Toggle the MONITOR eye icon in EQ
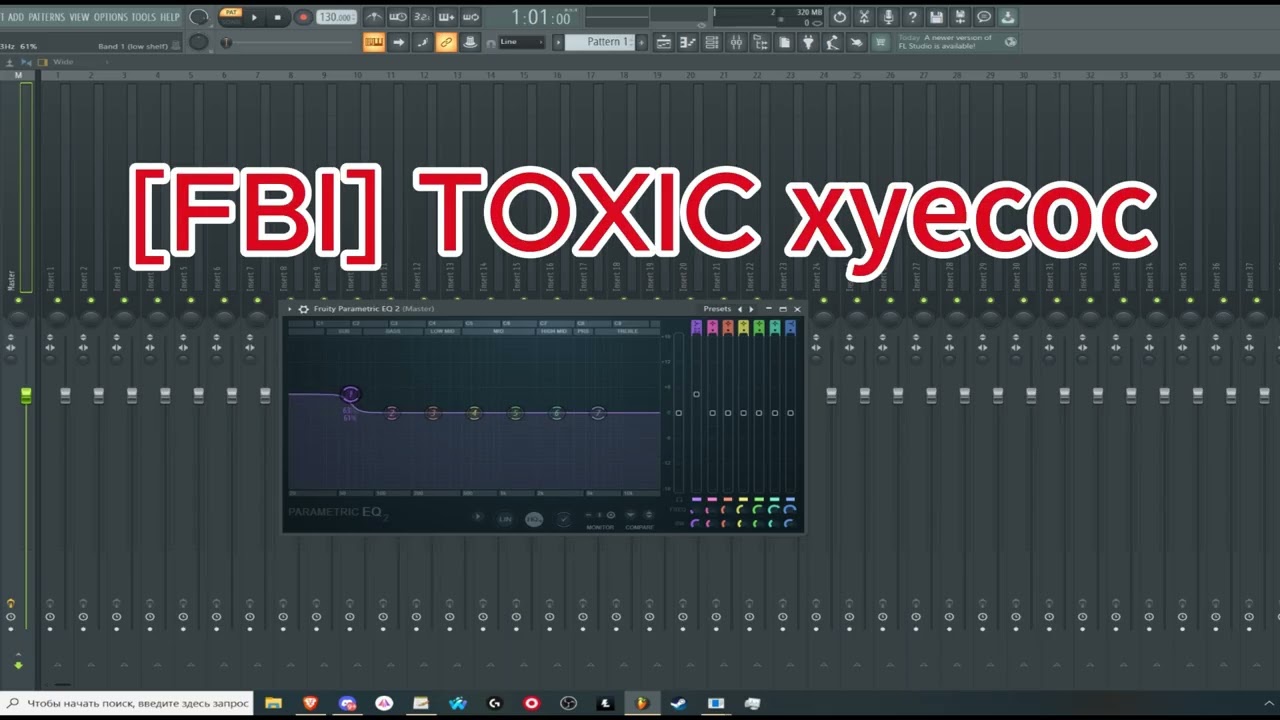 click(610, 515)
